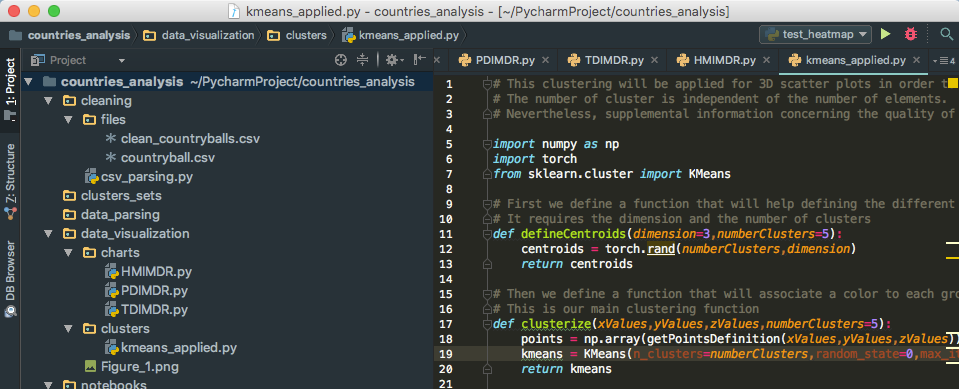The width and height of the screenshot is (959, 389).
Task: Fold the comment block at line 1
Action: click(487, 84)
